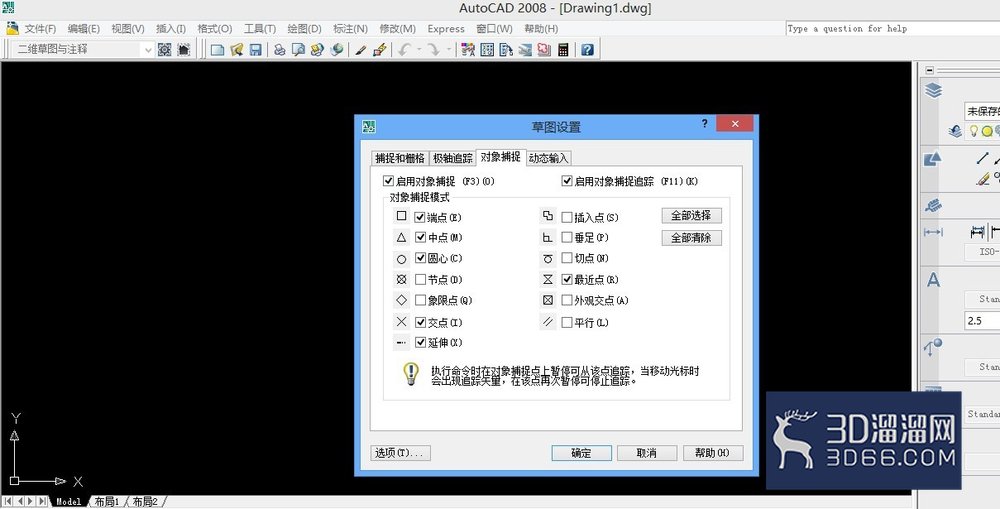Image resolution: width=1000 pixels, height=509 pixels.
Task: Open the Express menu
Action: coord(446,29)
